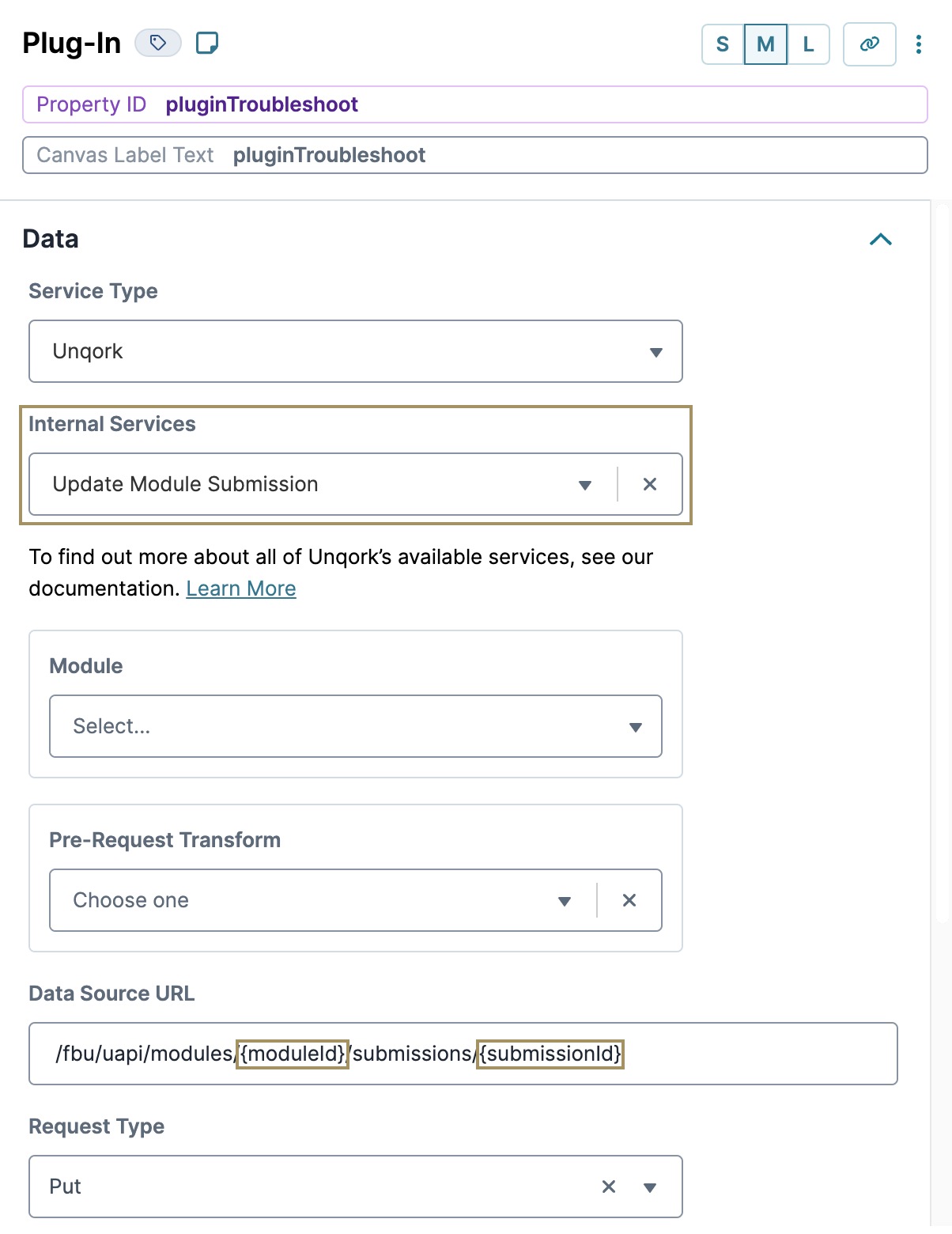
Task: Expand the Pre-Request Transform dropdown
Action: [x=565, y=901]
